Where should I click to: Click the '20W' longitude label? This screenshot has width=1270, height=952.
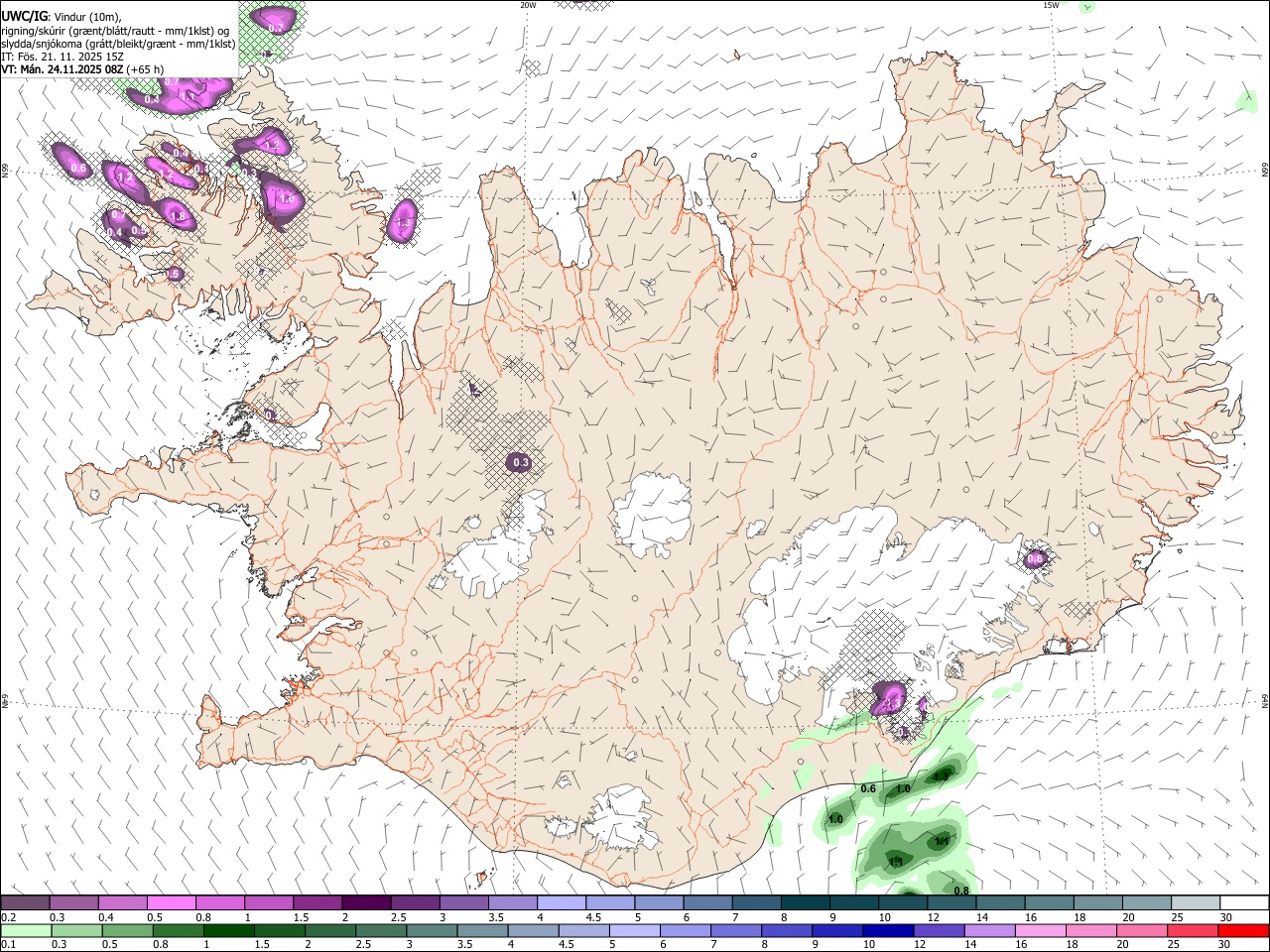coord(528,5)
